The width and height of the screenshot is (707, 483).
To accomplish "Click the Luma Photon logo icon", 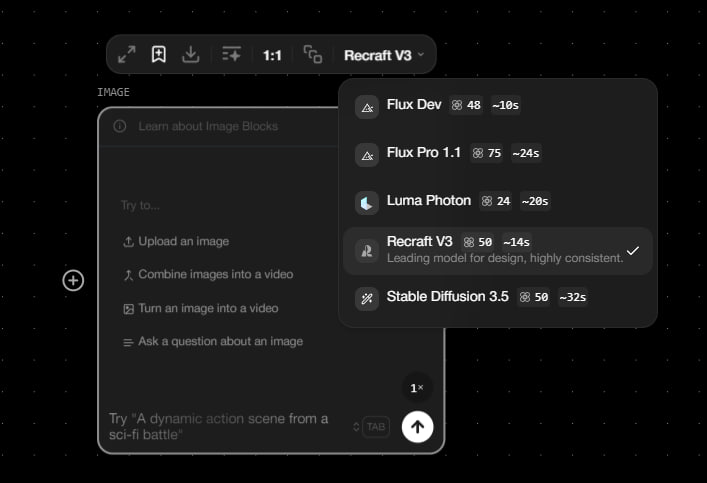I will tap(367, 203).
